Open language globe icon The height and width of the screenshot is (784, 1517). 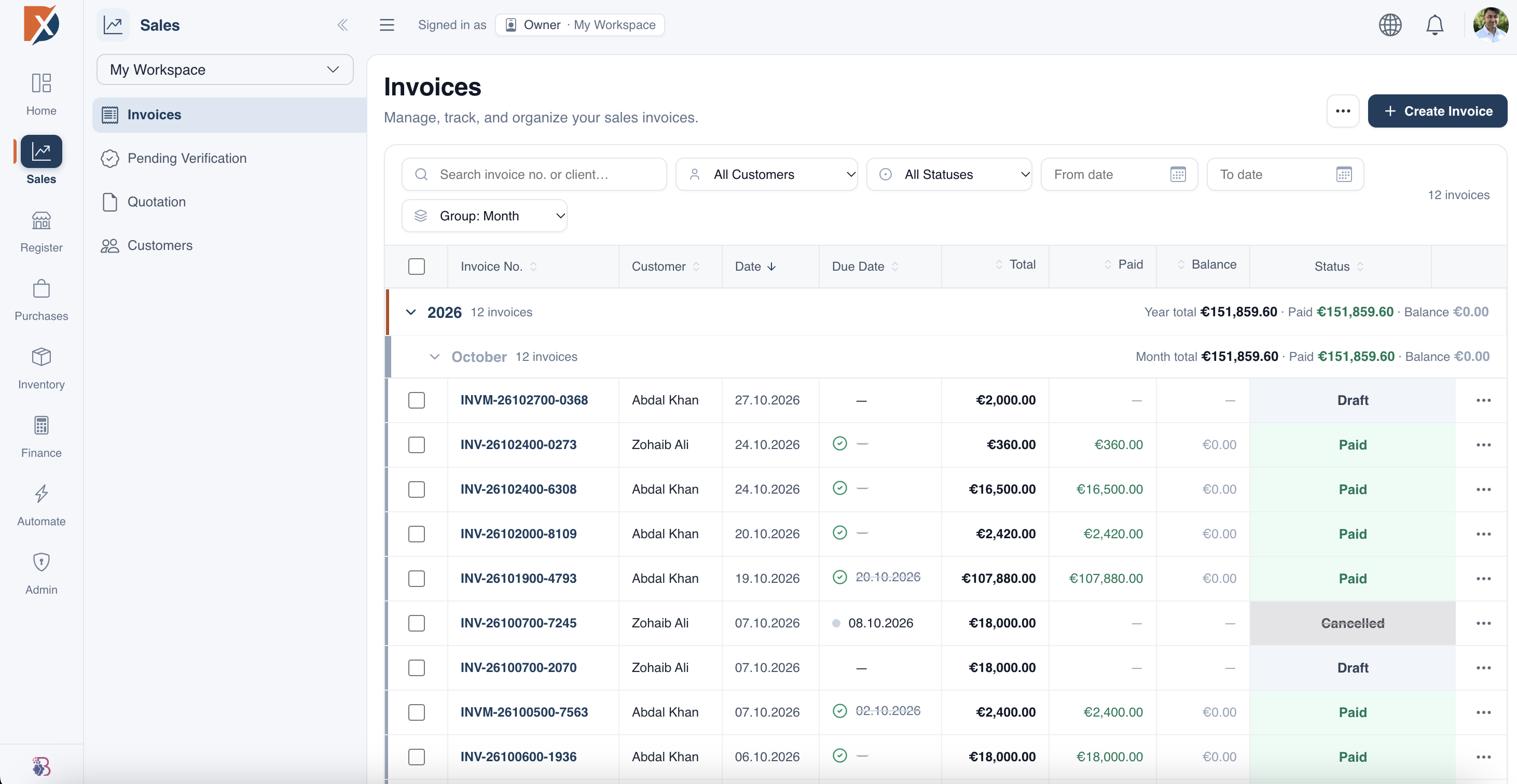[x=1390, y=25]
